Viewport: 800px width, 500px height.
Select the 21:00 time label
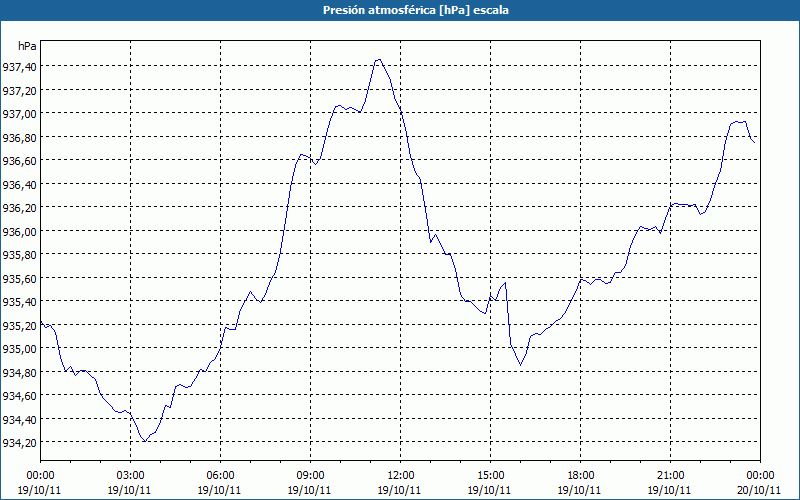(x=670, y=476)
